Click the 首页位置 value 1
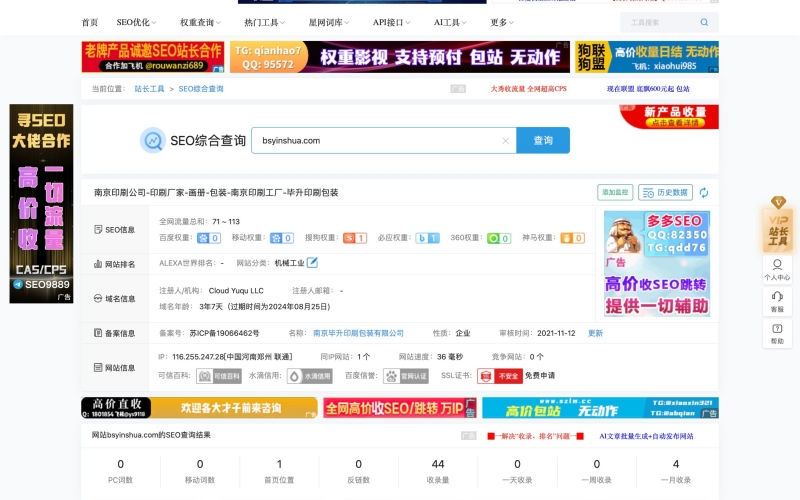This screenshot has width=800, height=500. pyautogui.click(x=279, y=464)
